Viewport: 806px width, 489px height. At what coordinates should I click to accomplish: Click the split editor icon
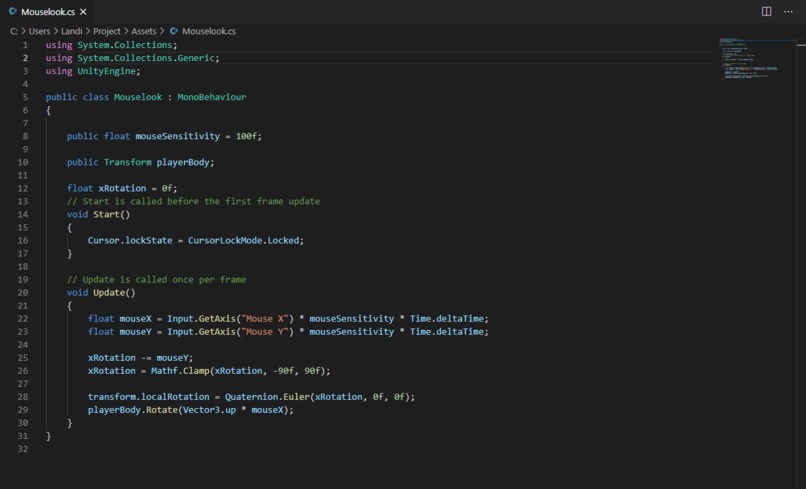[x=766, y=11]
